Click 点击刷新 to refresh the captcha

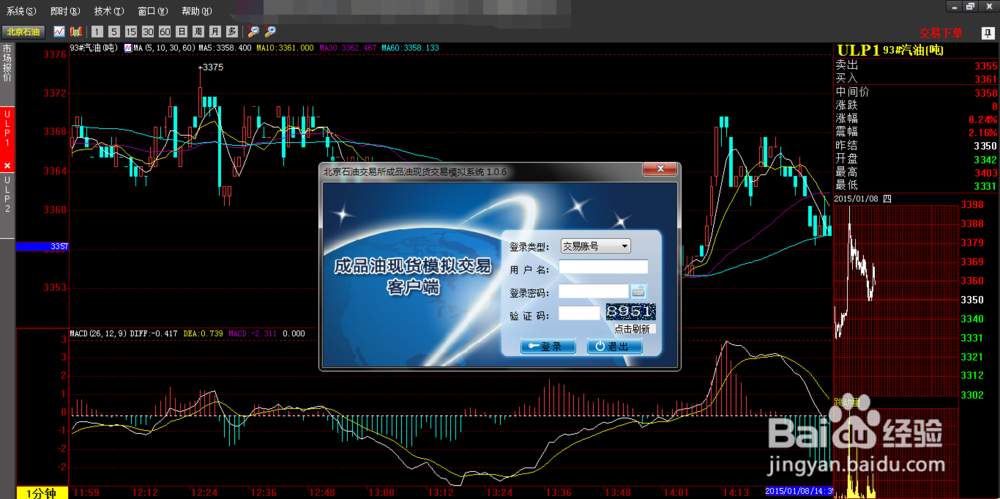click(x=631, y=329)
